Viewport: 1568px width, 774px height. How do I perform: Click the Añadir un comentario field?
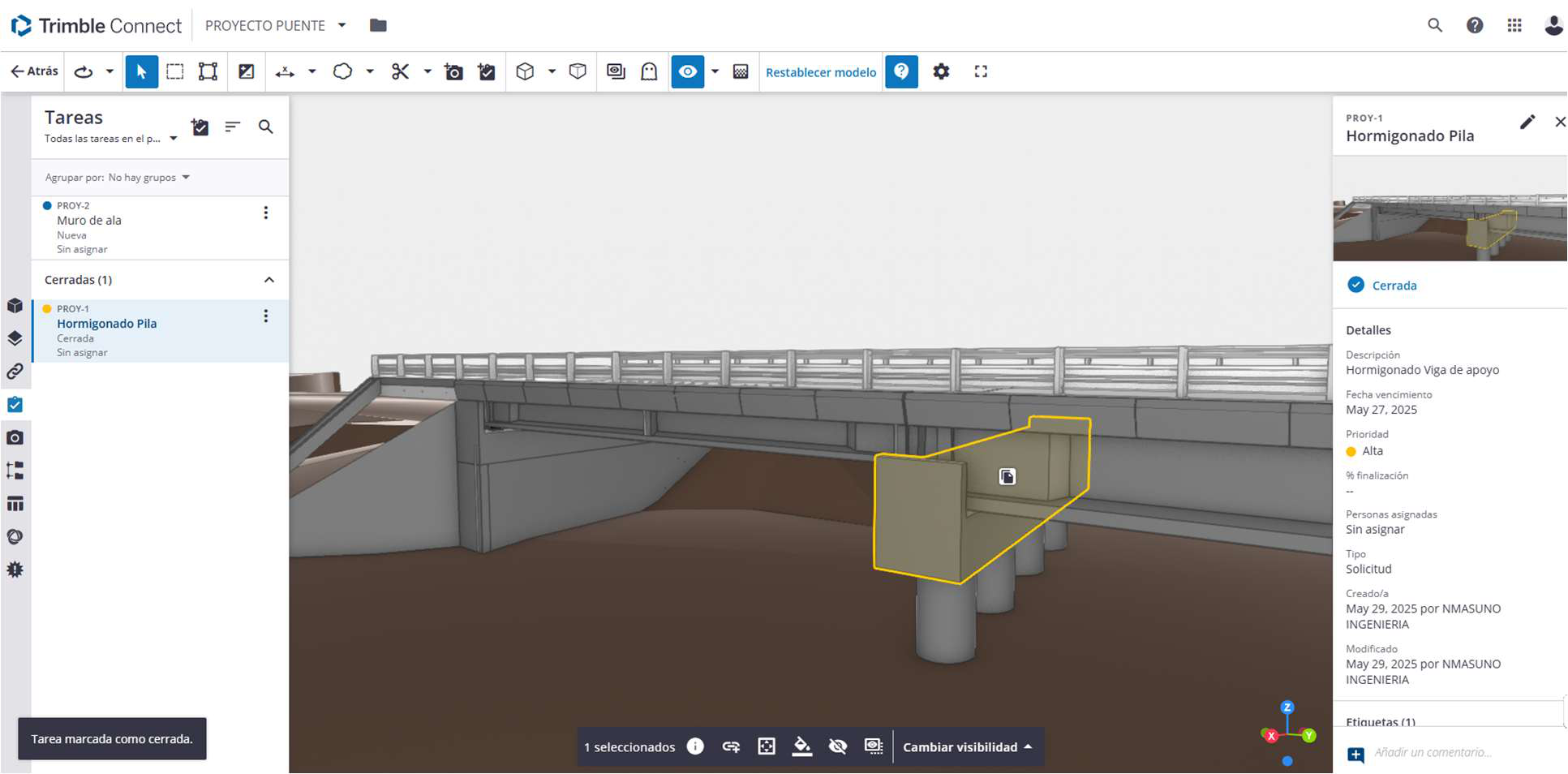pos(1452,752)
